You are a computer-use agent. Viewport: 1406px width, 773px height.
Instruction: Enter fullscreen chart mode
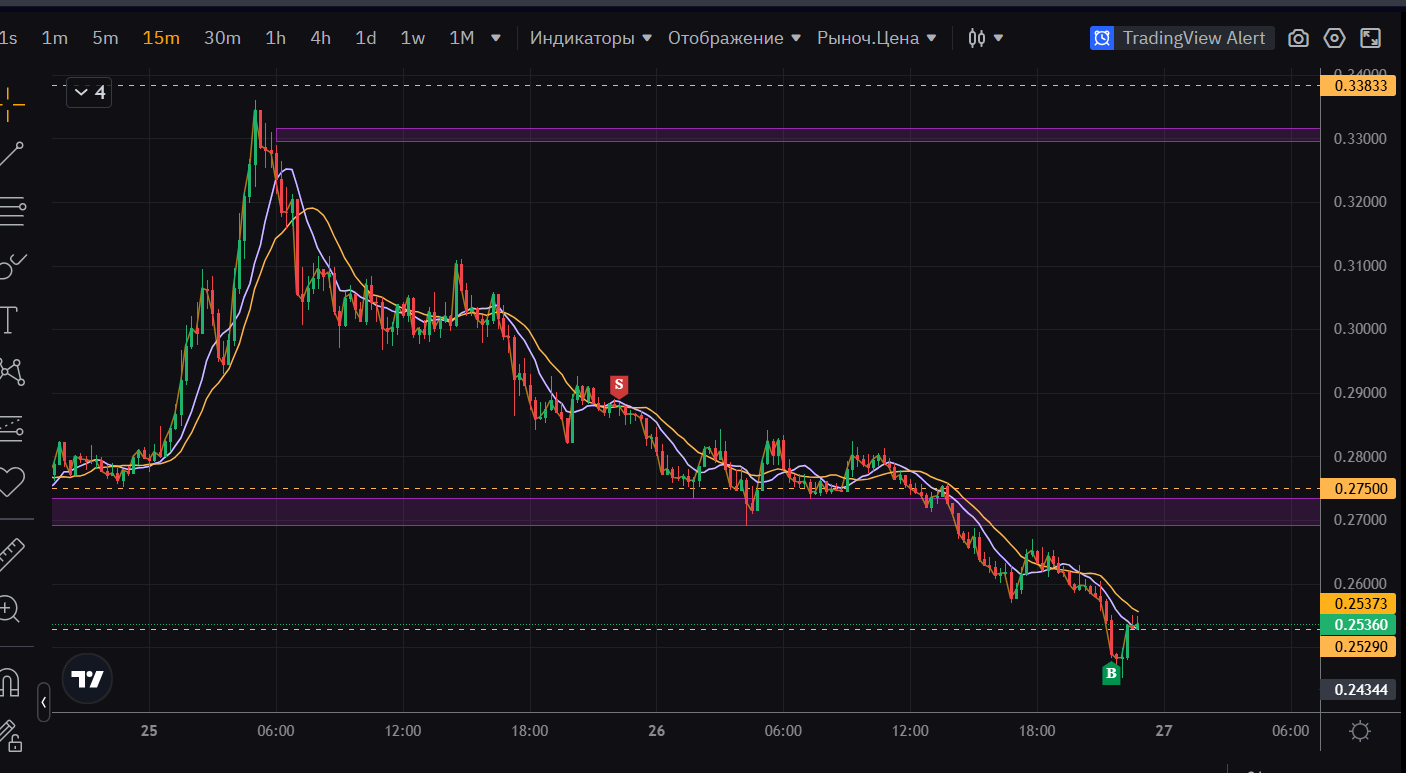click(1371, 38)
